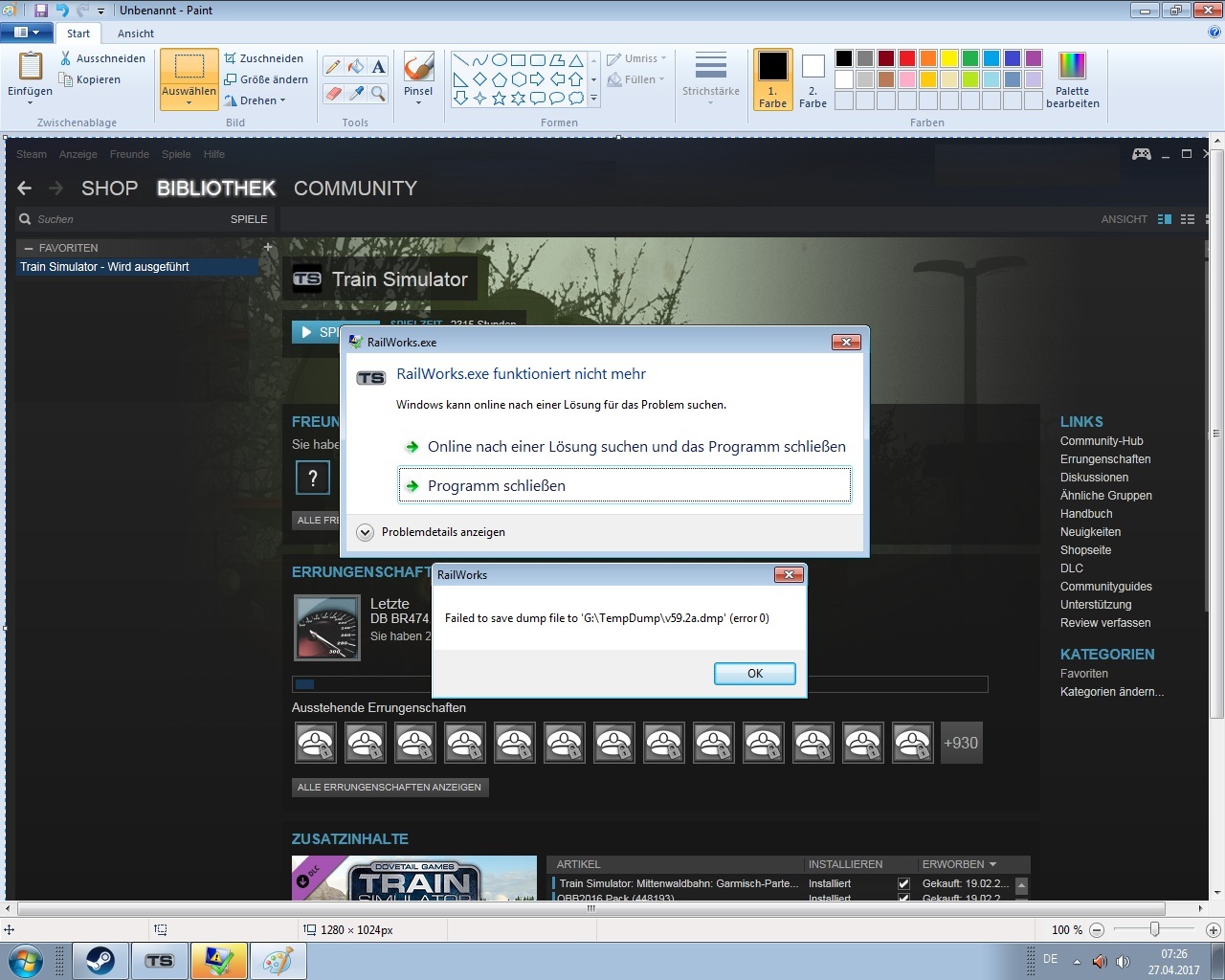This screenshot has width=1225, height=980.
Task: Select the Eraser tool
Action: coord(332,93)
